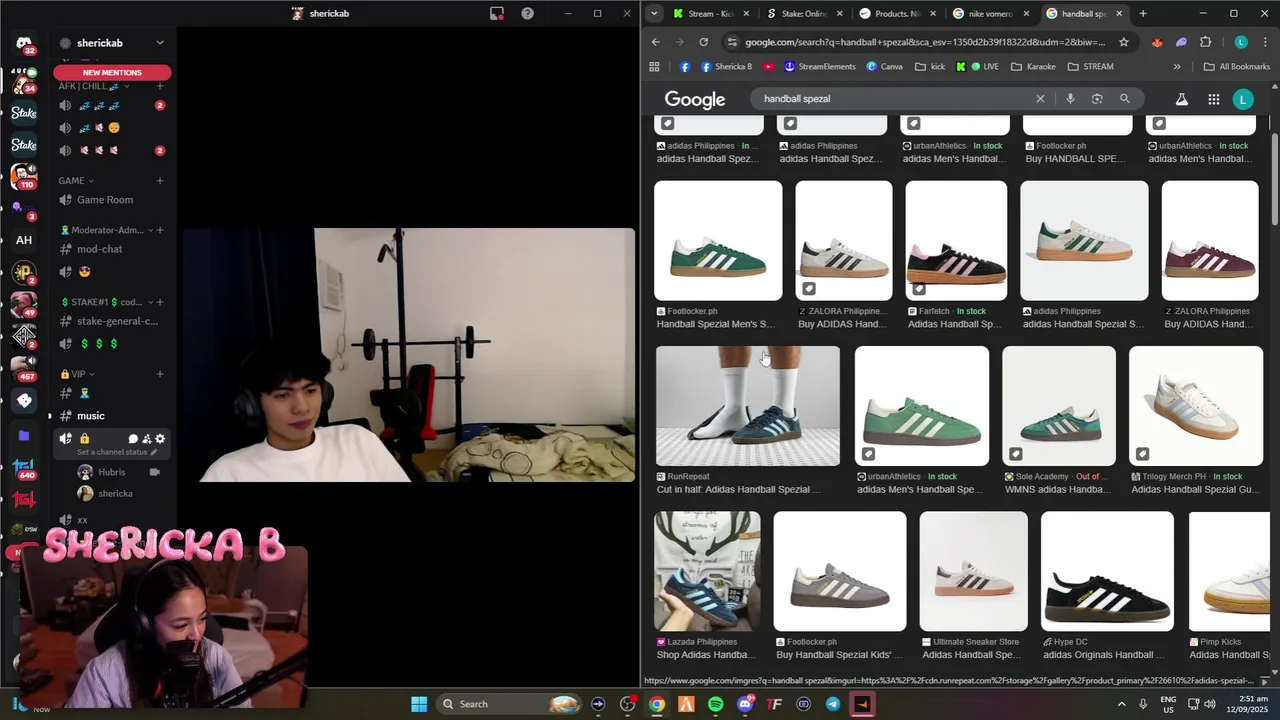
Task: Open MetaMask fox extension
Action: [1157, 42]
